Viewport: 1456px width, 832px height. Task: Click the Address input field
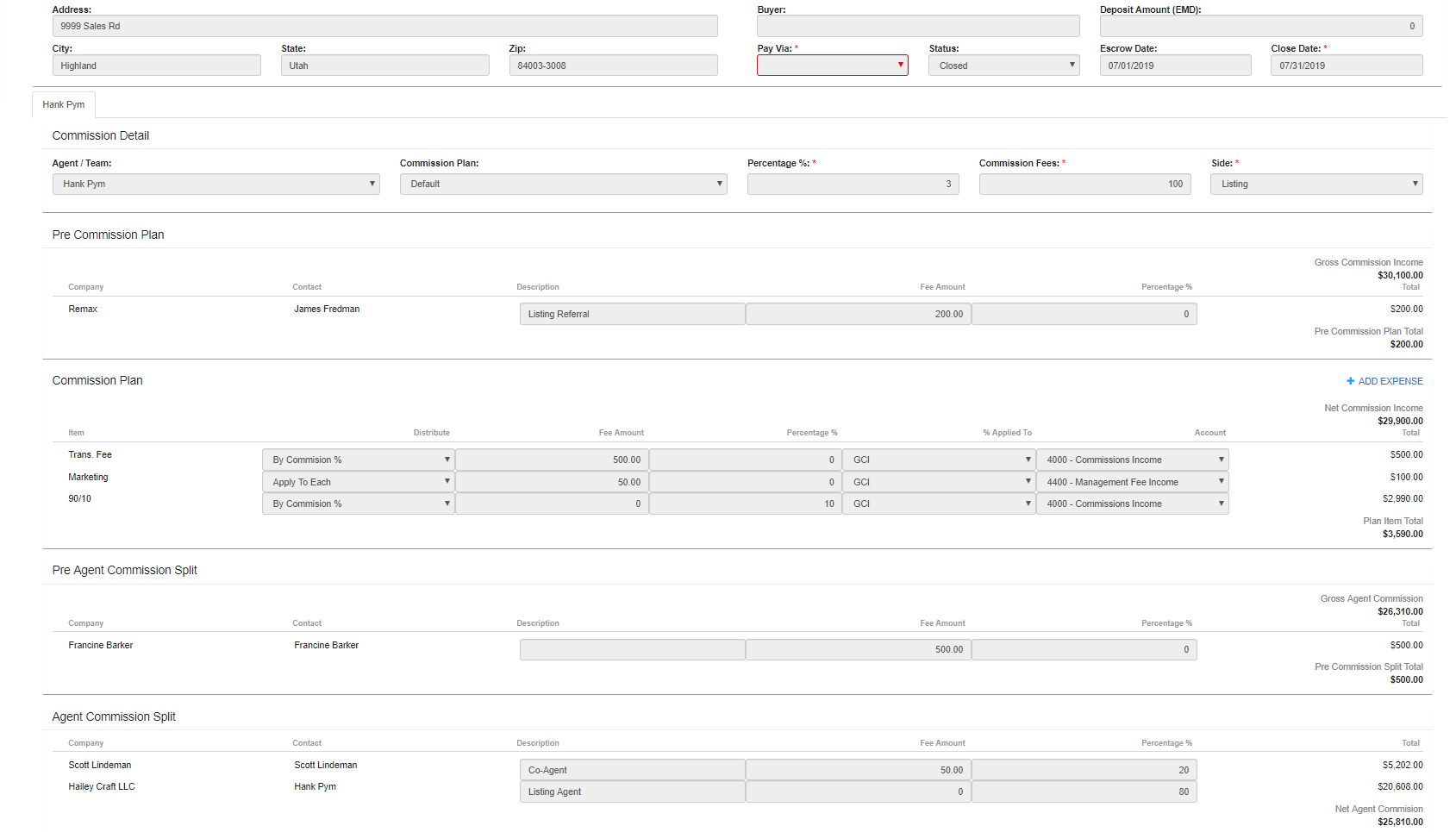(384, 26)
